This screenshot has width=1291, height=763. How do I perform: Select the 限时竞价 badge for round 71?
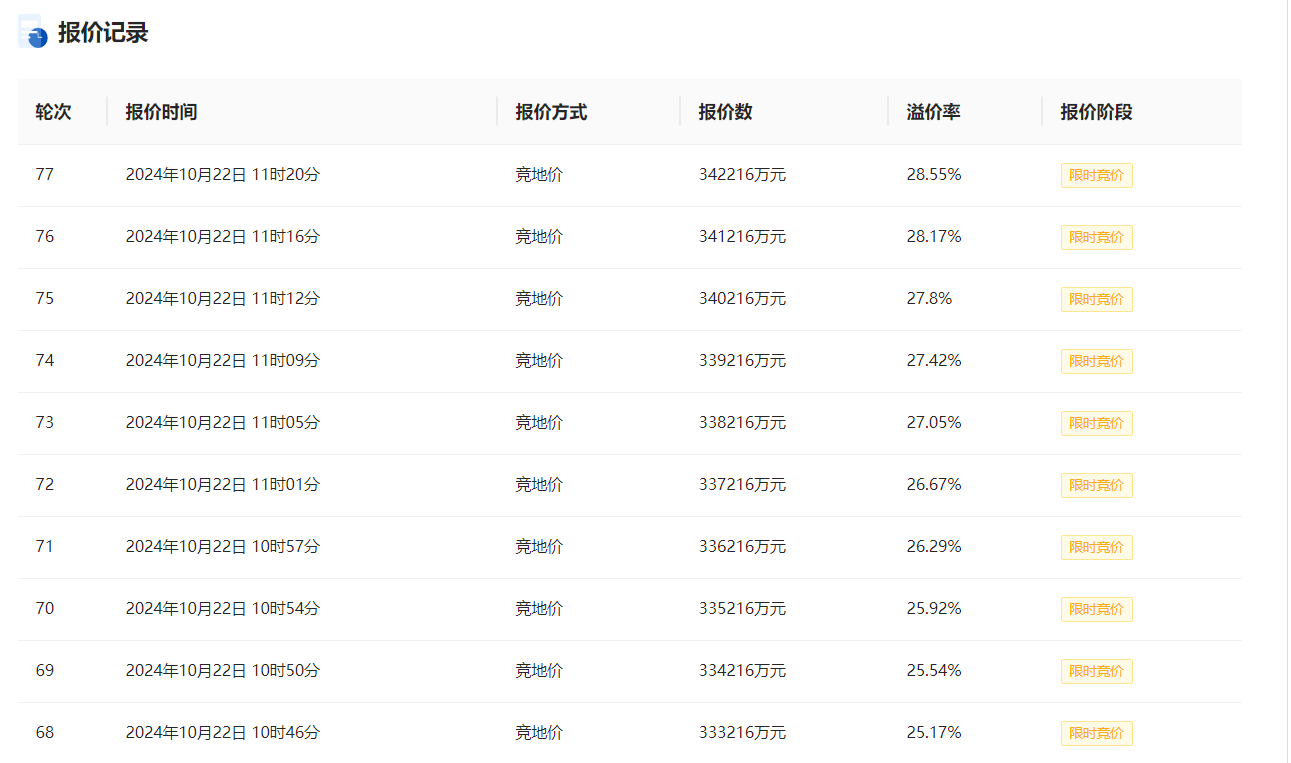pyautogui.click(x=1096, y=548)
